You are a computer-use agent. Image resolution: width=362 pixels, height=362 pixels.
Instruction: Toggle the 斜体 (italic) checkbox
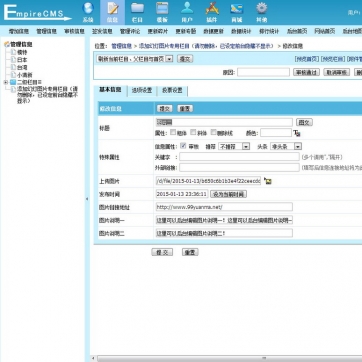pyautogui.click(x=193, y=132)
